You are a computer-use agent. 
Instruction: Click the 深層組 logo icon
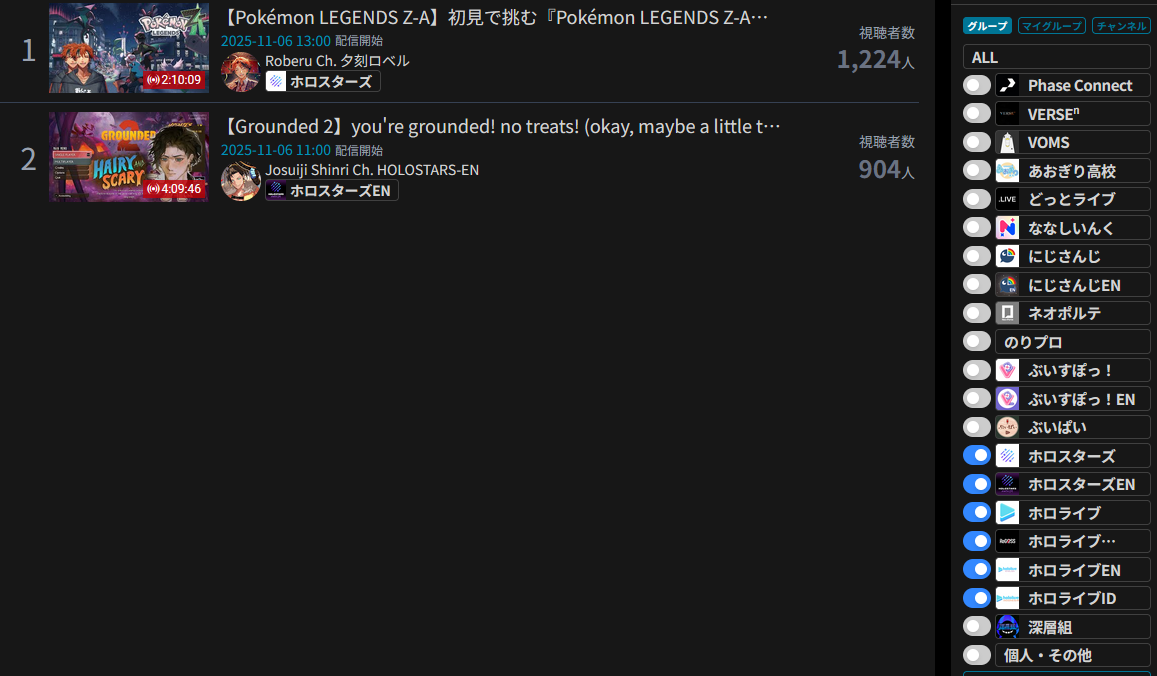coord(1007,627)
